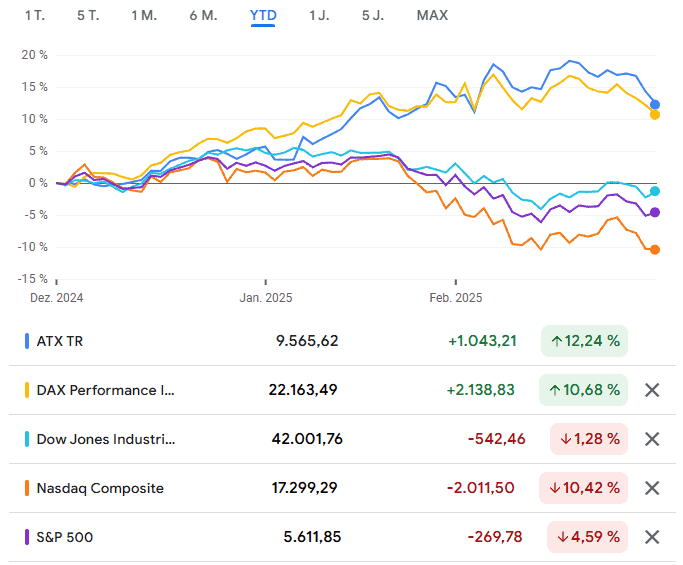This screenshot has width=683, height=565.
Task: Click the +1.043,21 point change
Action: click(x=483, y=341)
